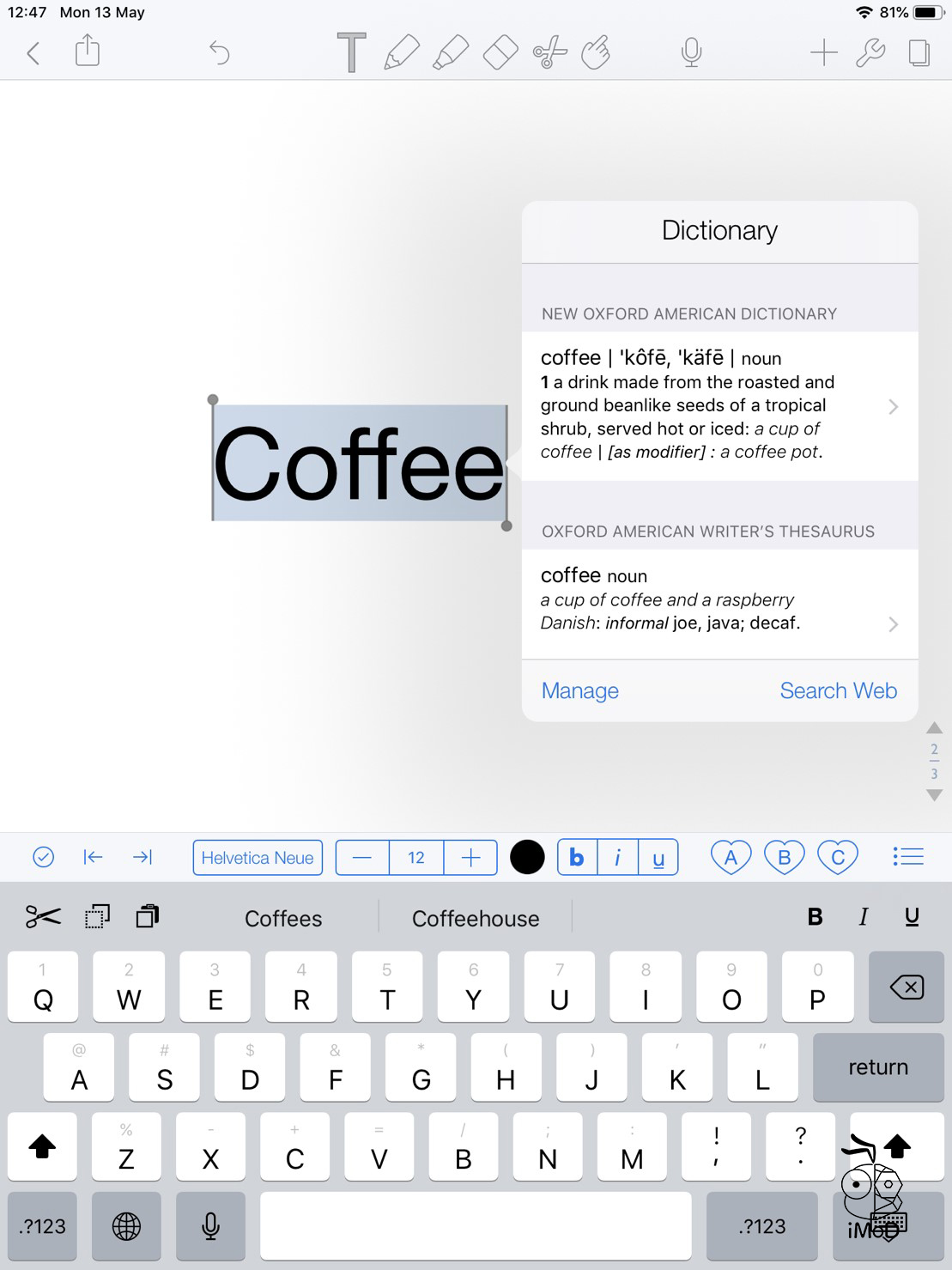Choose the Coffeehouse keyboard suggestion
Screen dimensions: 952x1270
(476, 919)
